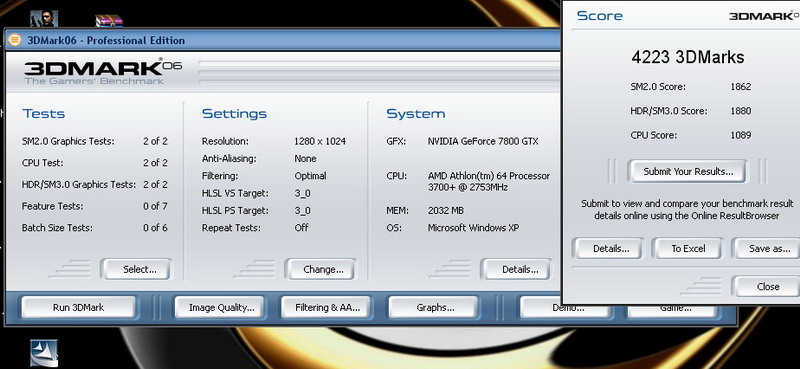The height and width of the screenshot is (369, 800).
Task: Click Submit Your Results button
Action: [x=688, y=171]
